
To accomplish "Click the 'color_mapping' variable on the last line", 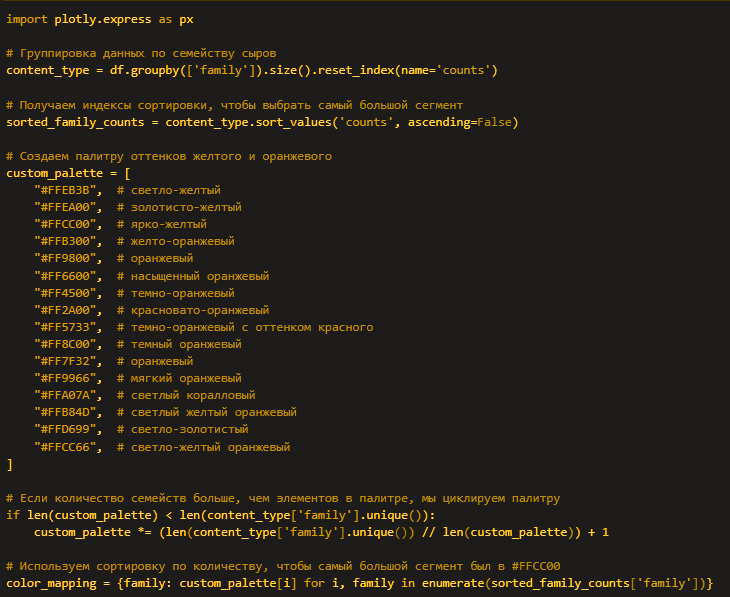I will 50,583.
